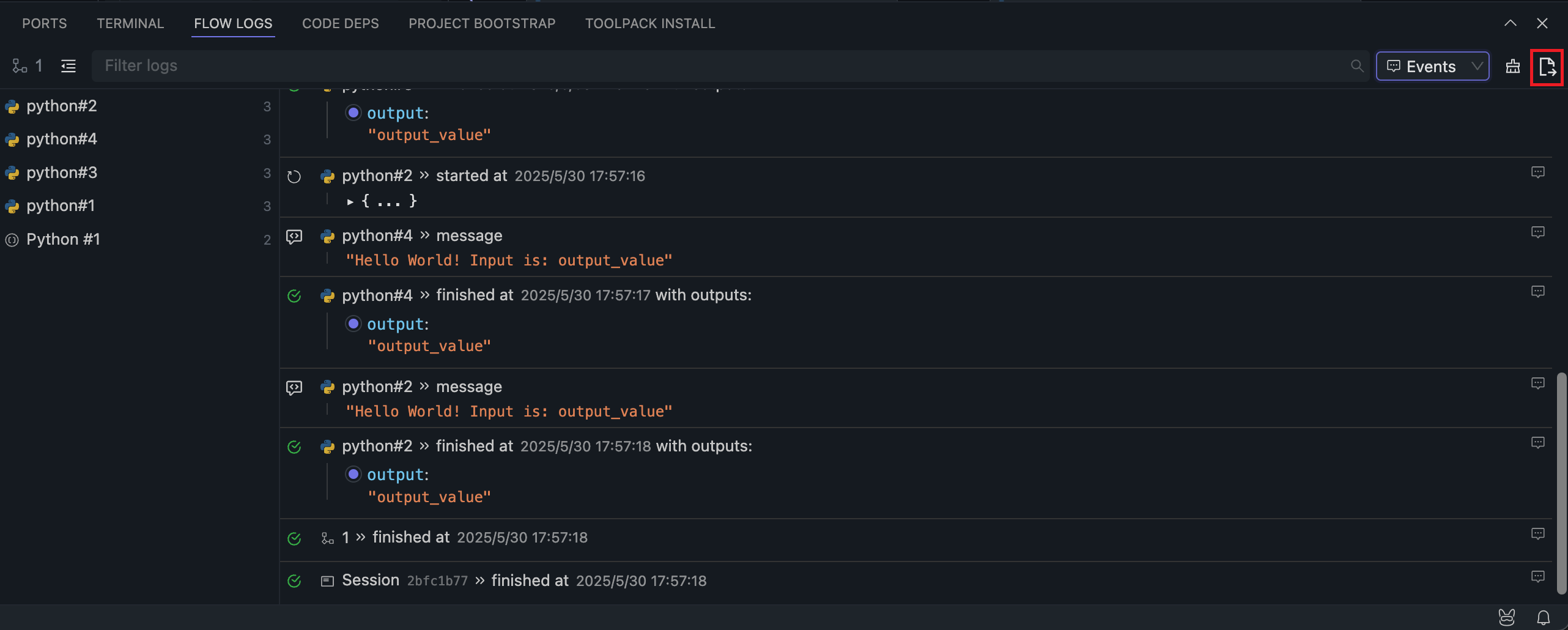This screenshot has height=630, width=1568.
Task: Click the flow branch icon labeled 1
Action: click(x=20, y=65)
